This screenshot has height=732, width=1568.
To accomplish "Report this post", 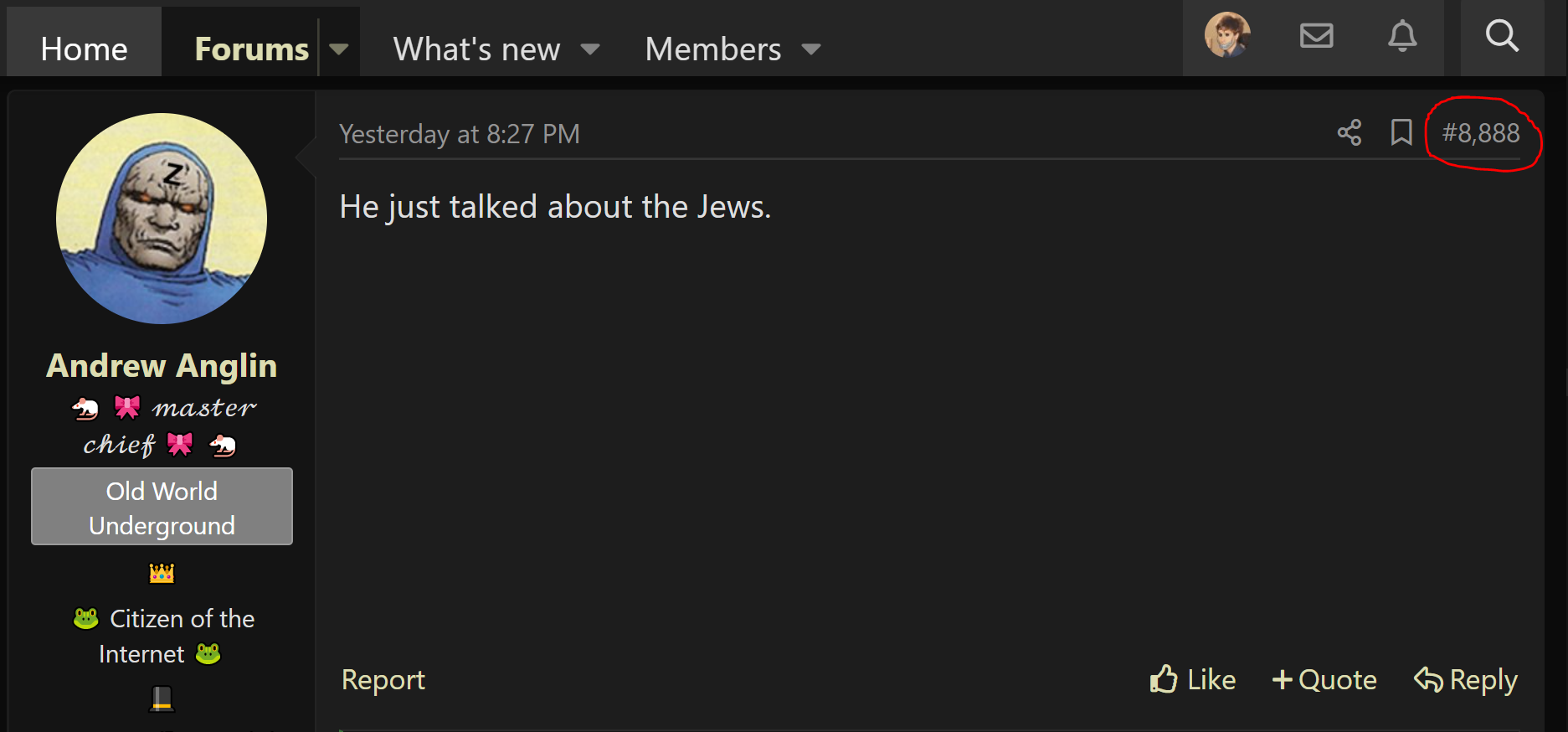I will [x=383, y=679].
